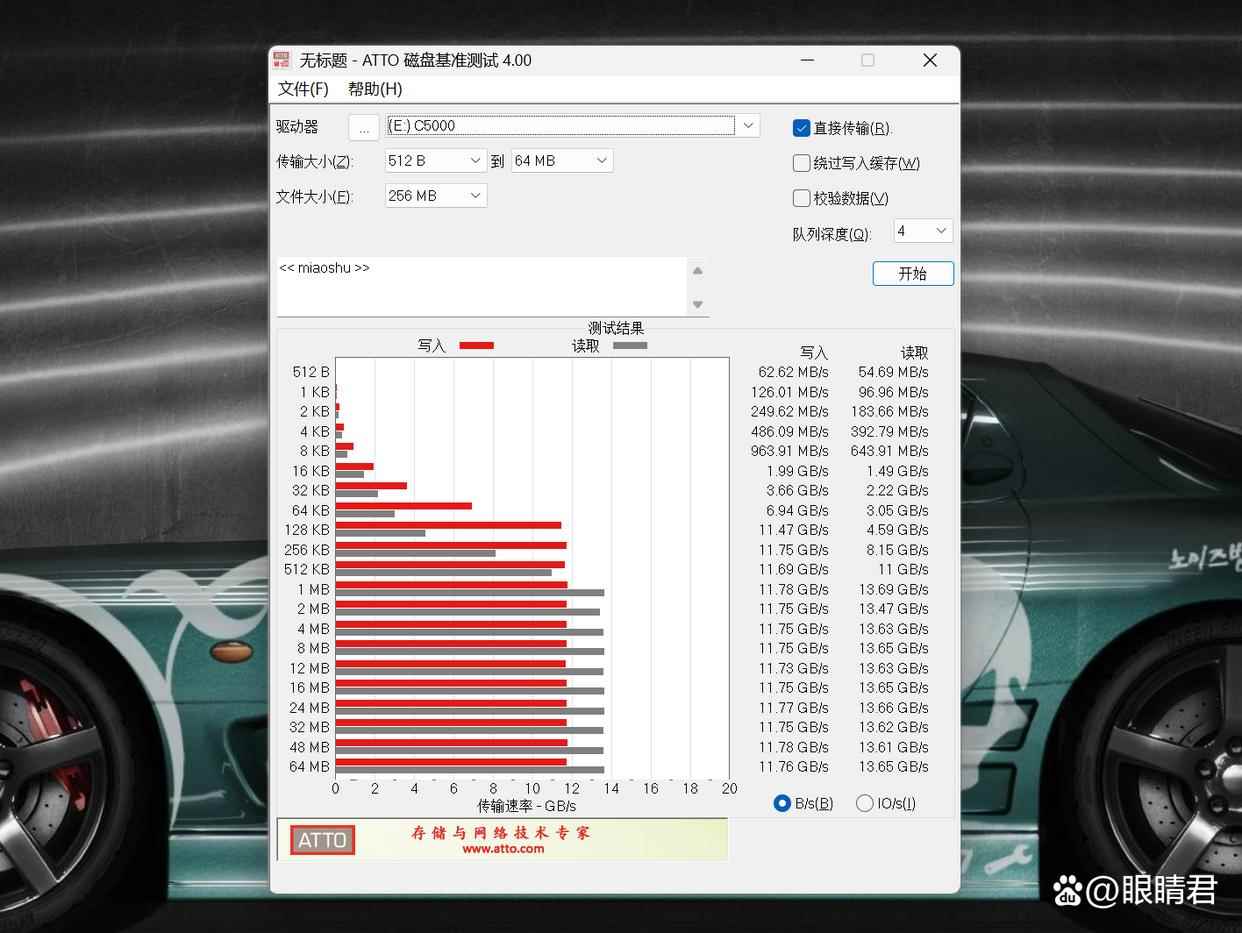
Task: Select the IO/s radio button
Action: [x=864, y=803]
